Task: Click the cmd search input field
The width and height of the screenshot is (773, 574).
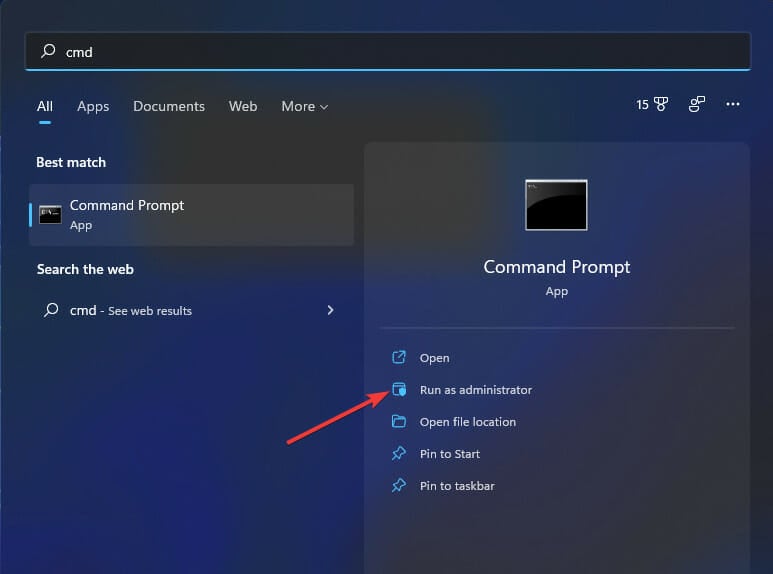Action: coord(388,51)
